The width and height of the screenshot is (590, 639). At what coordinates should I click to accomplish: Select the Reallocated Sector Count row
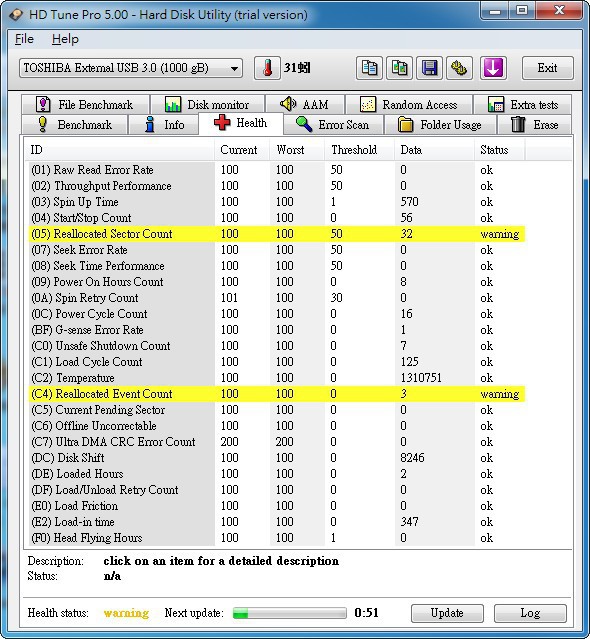click(277, 234)
